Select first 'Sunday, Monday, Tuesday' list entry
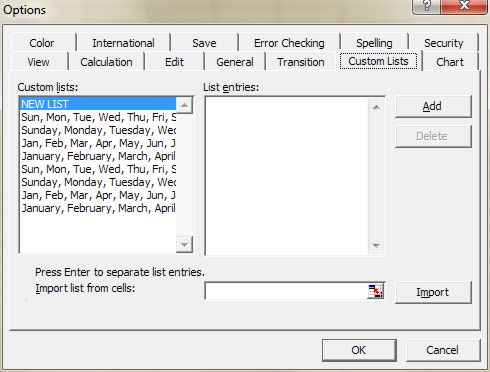The width and height of the screenshot is (490, 372). point(98,130)
